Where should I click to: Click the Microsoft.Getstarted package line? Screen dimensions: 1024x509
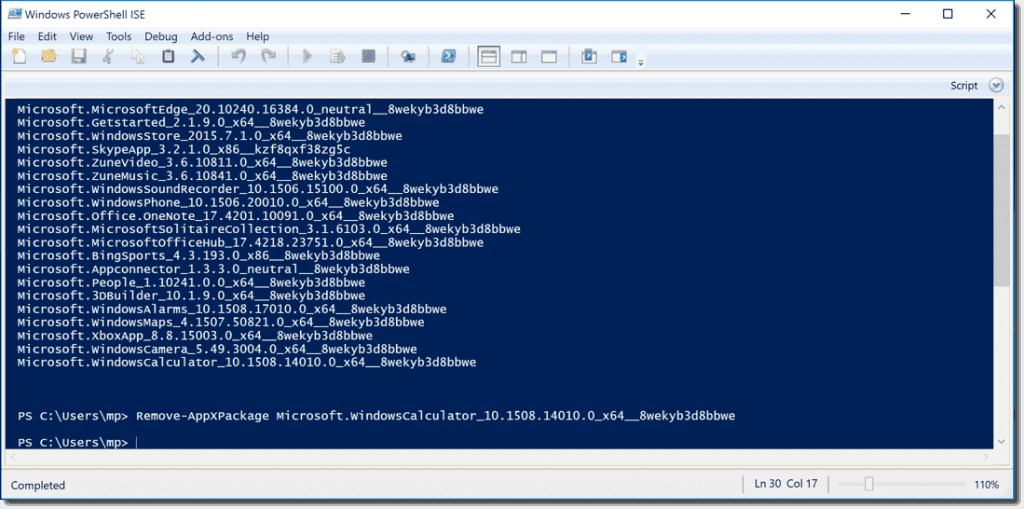pos(191,122)
